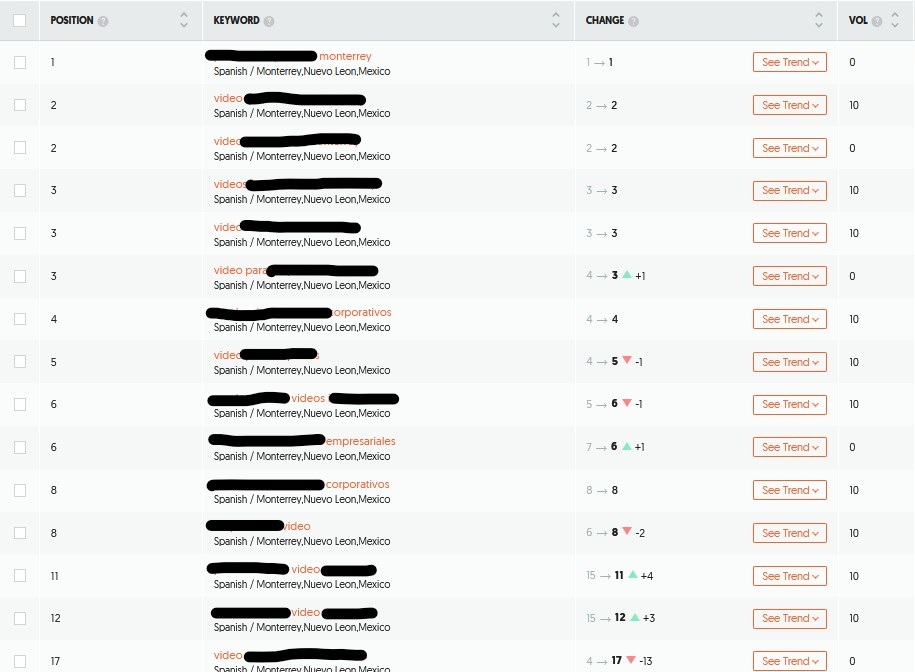The image size is (915, 672).
Task: Open the keyword link ending in monterrey
Action: point(345,57)
